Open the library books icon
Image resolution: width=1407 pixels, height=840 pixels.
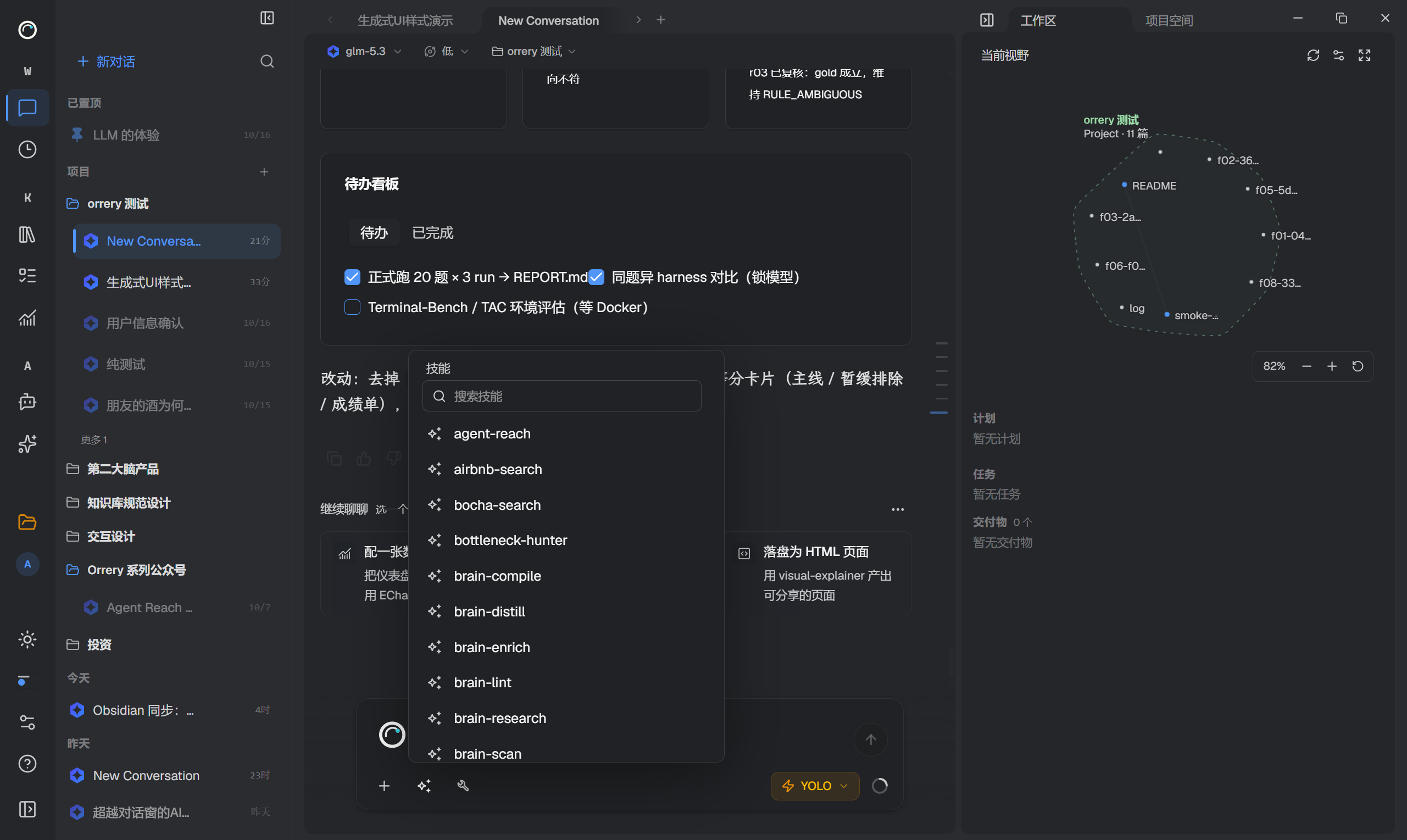[x=27, y=235]
